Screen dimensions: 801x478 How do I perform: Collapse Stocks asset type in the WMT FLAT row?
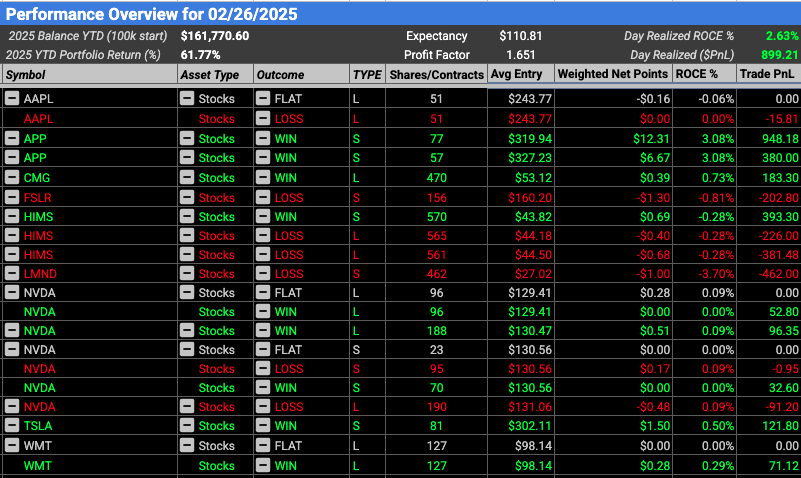point(187,445)
